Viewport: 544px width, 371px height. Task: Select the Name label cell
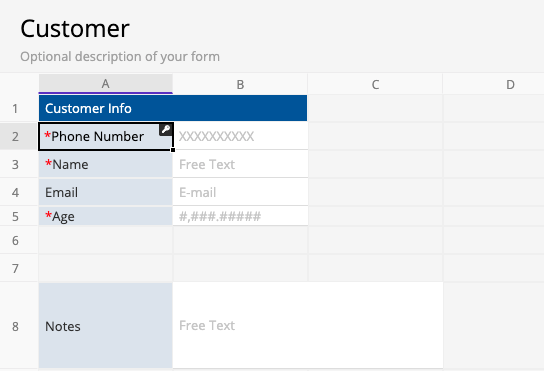pyautogui.click(x=105, y=164)
